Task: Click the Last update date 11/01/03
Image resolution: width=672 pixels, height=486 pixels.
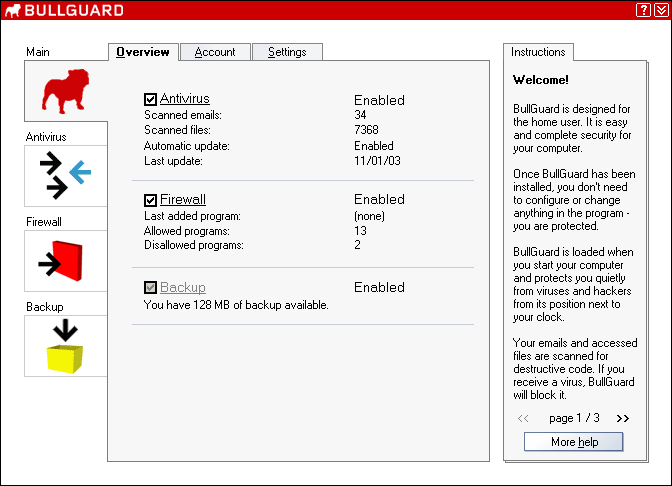Action: pos(377,161)
